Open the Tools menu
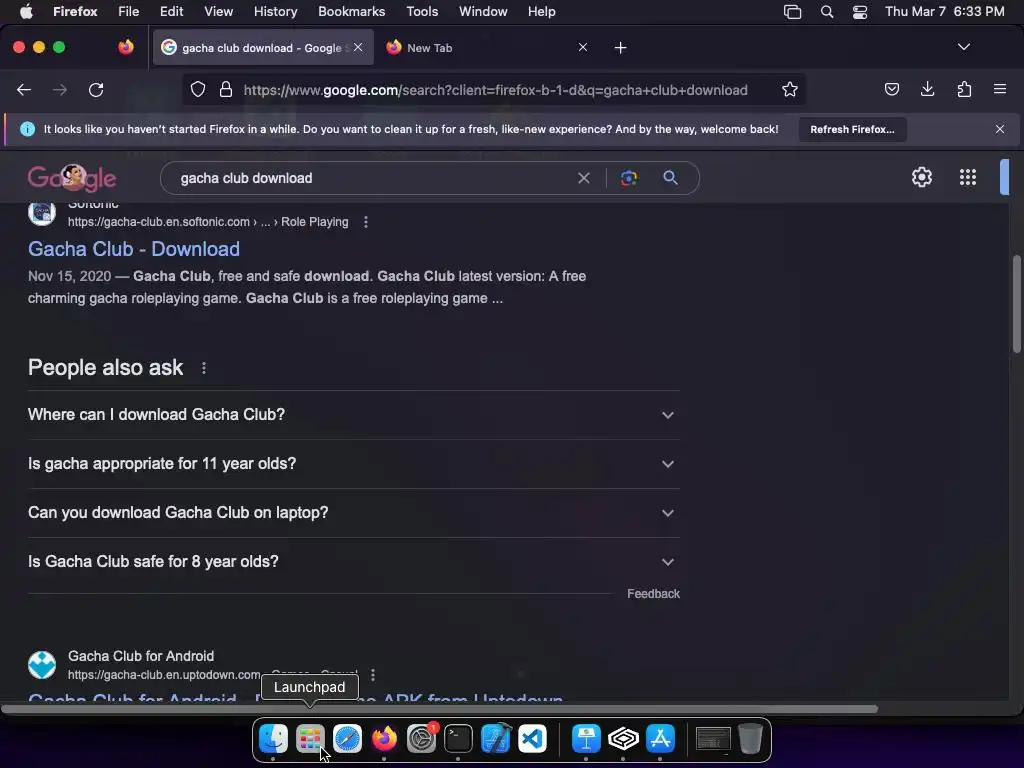The width and height of the screenshot is (1024, 768). click(x=422, y=12)
